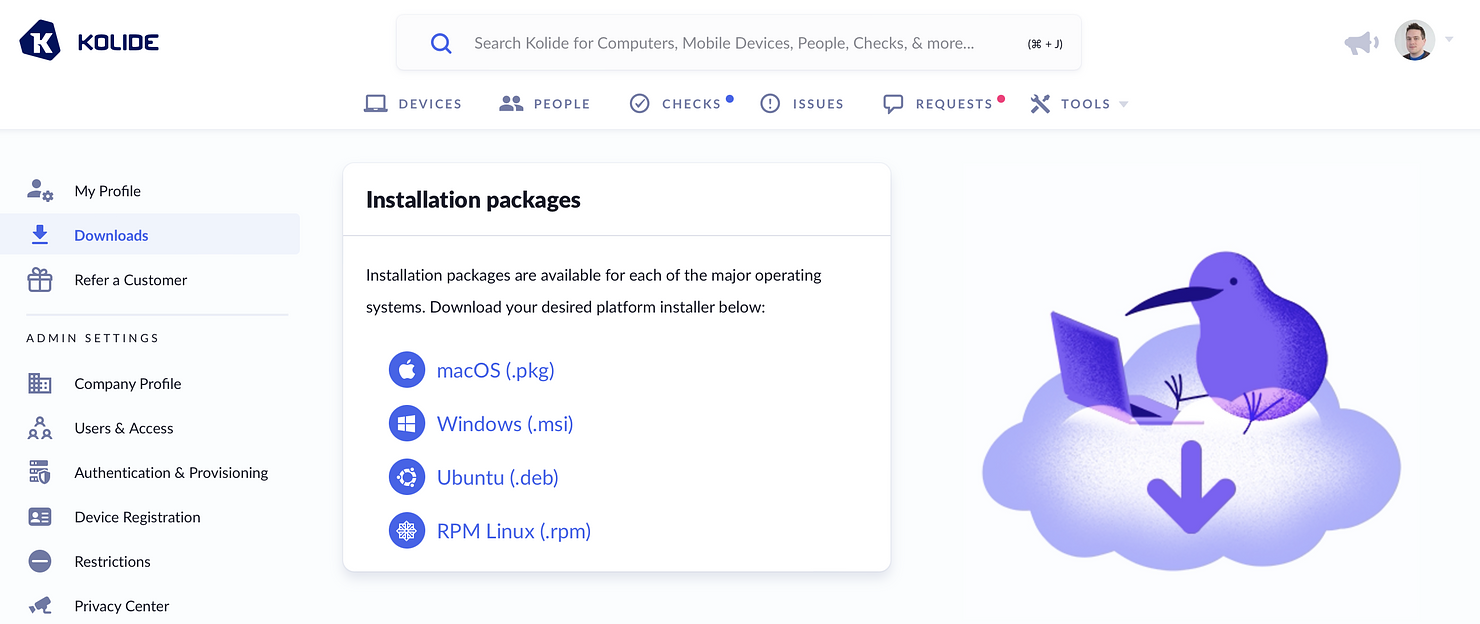Click the search magnifying glass icon
The width and height of the screenshot is (1480, 624).
(x=441, y=43)
